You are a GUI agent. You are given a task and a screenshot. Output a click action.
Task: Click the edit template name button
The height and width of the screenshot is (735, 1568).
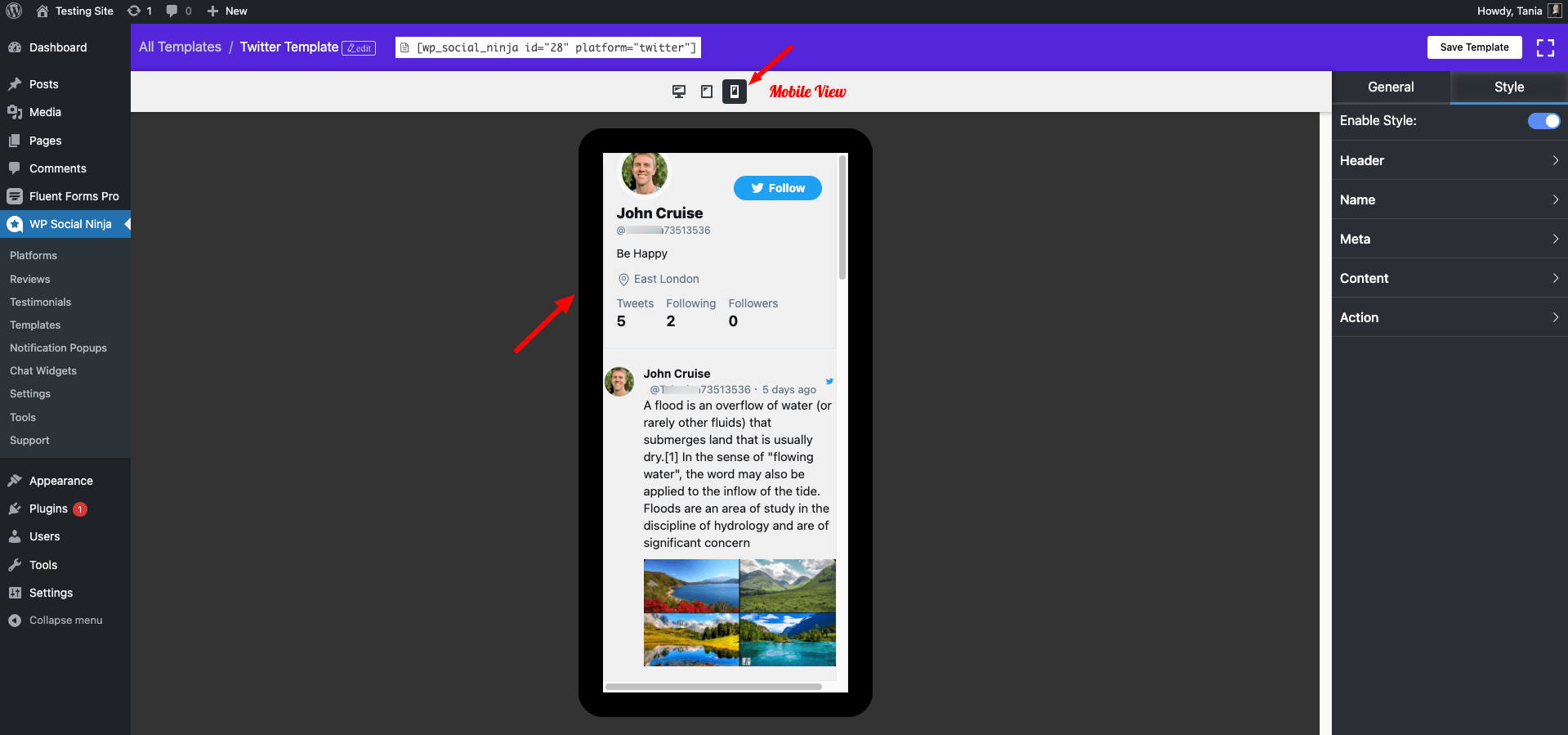pyautogui.click(x=359, y=48)
